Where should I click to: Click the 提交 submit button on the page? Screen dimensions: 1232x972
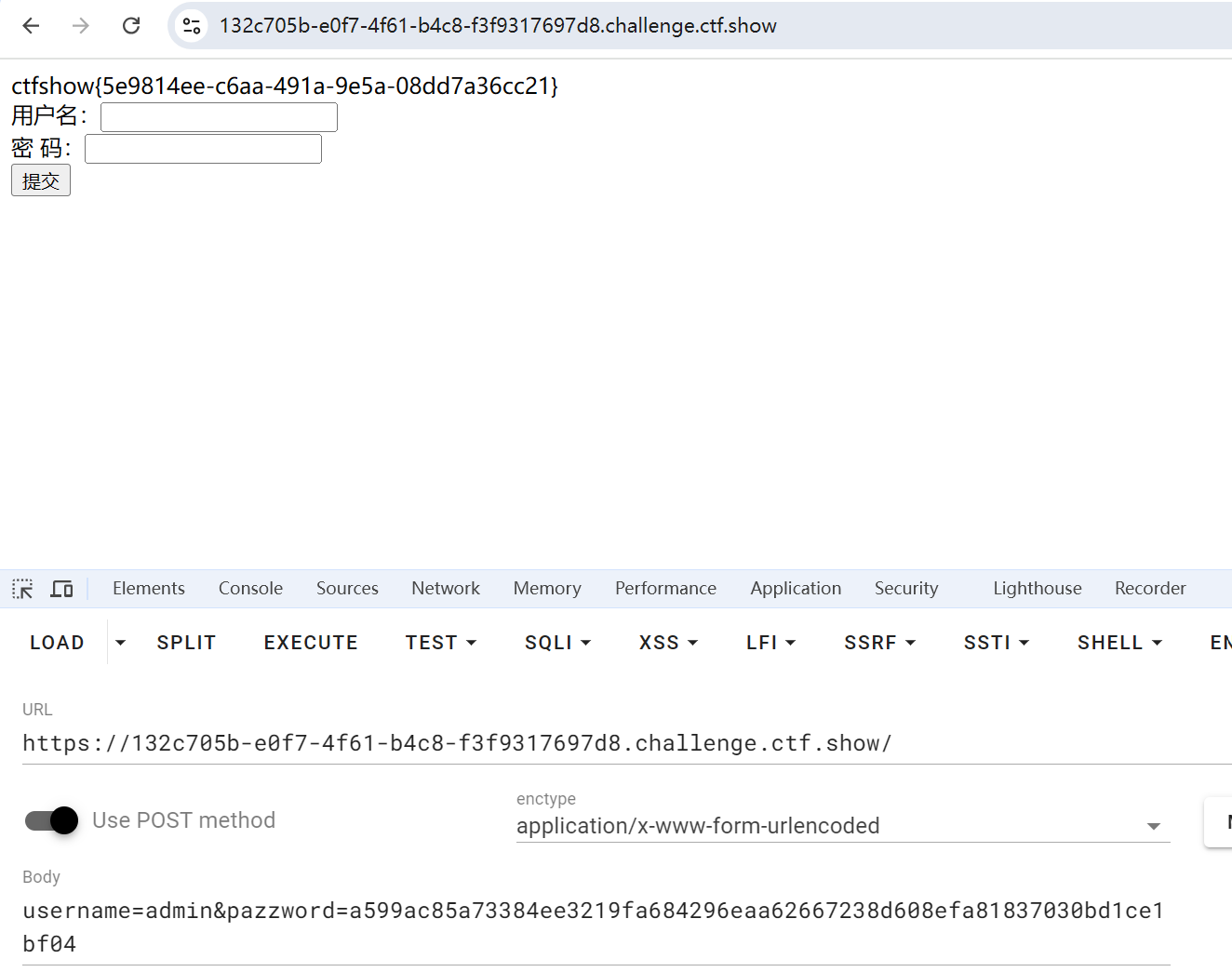tap(40, 180)
